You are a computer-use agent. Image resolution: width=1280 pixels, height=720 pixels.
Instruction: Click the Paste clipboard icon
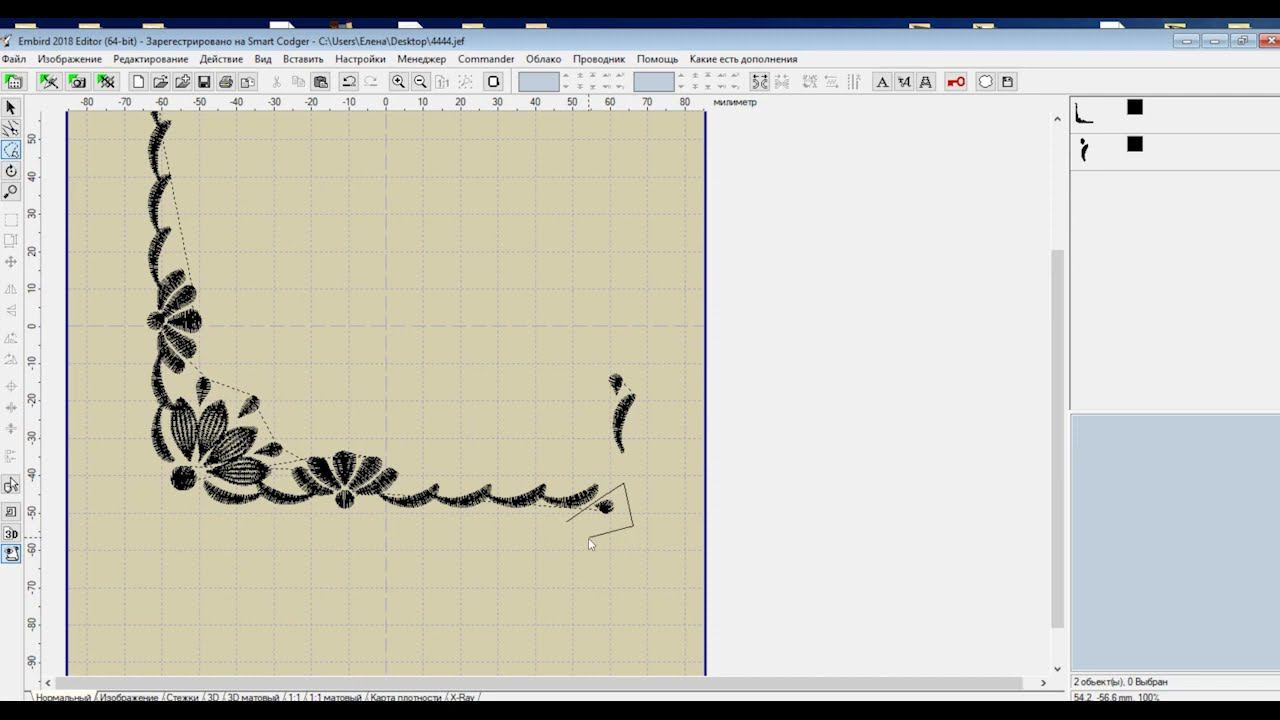click(x=321, y=82)
